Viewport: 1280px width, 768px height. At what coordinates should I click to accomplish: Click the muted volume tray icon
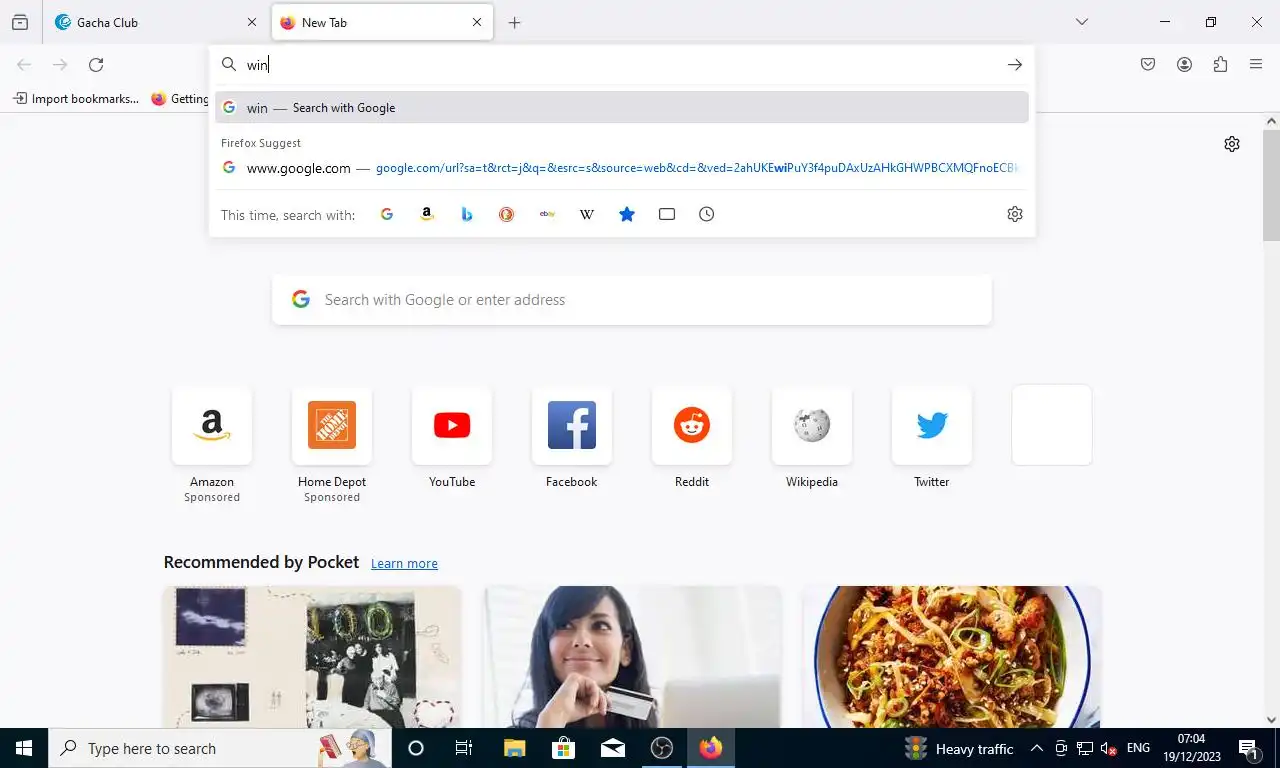[x=1108, y=748]
